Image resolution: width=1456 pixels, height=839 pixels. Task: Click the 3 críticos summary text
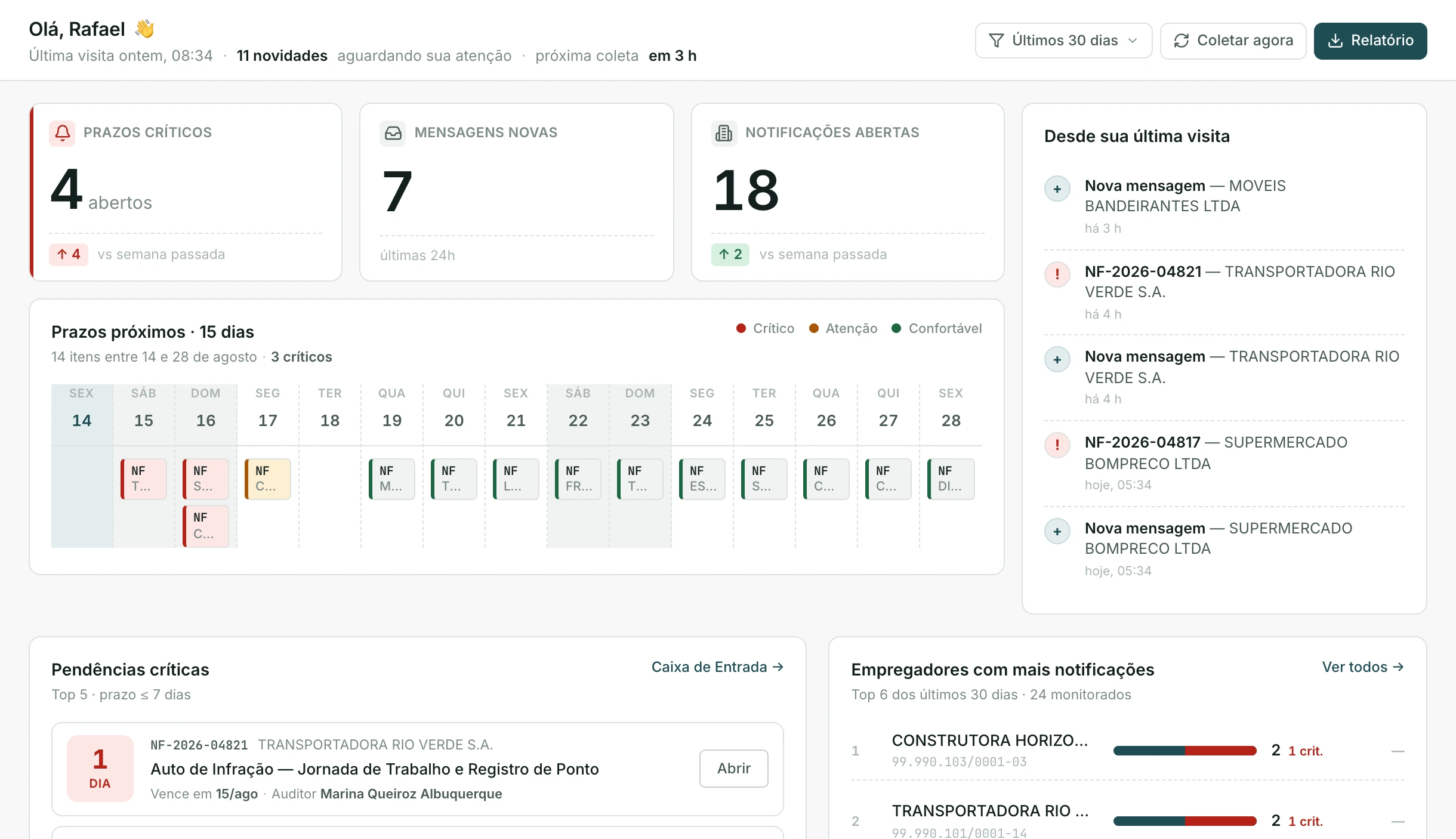[x=301, y=357]
